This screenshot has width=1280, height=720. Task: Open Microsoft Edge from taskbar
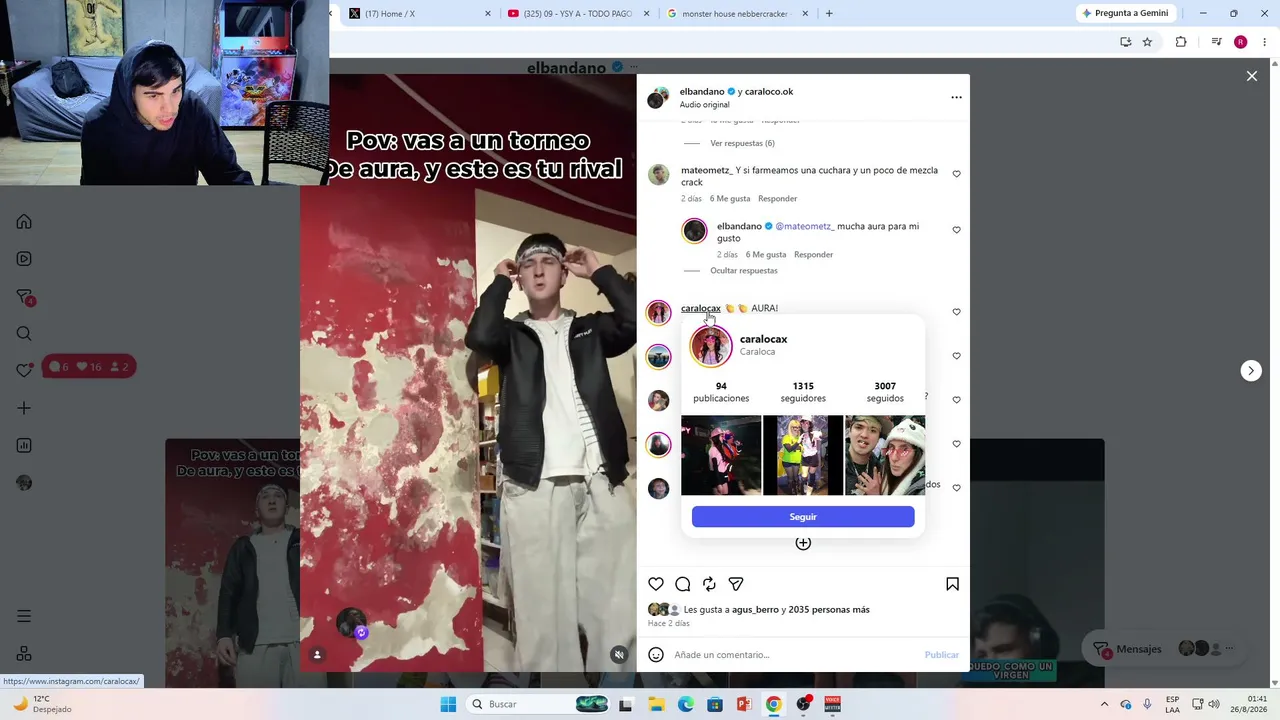coord(685,704)
